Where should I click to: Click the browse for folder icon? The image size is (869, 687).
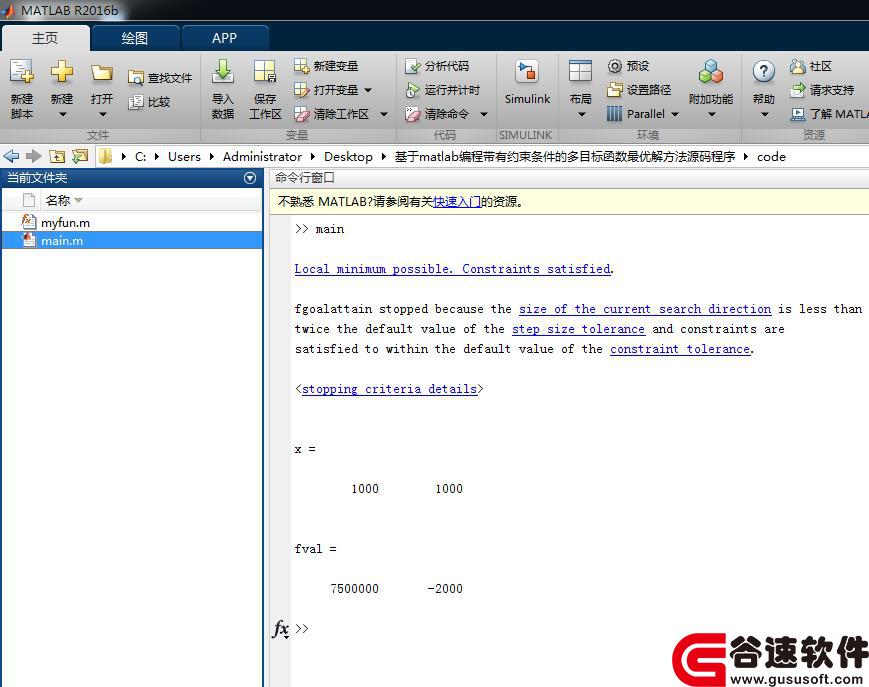[80, 156]
